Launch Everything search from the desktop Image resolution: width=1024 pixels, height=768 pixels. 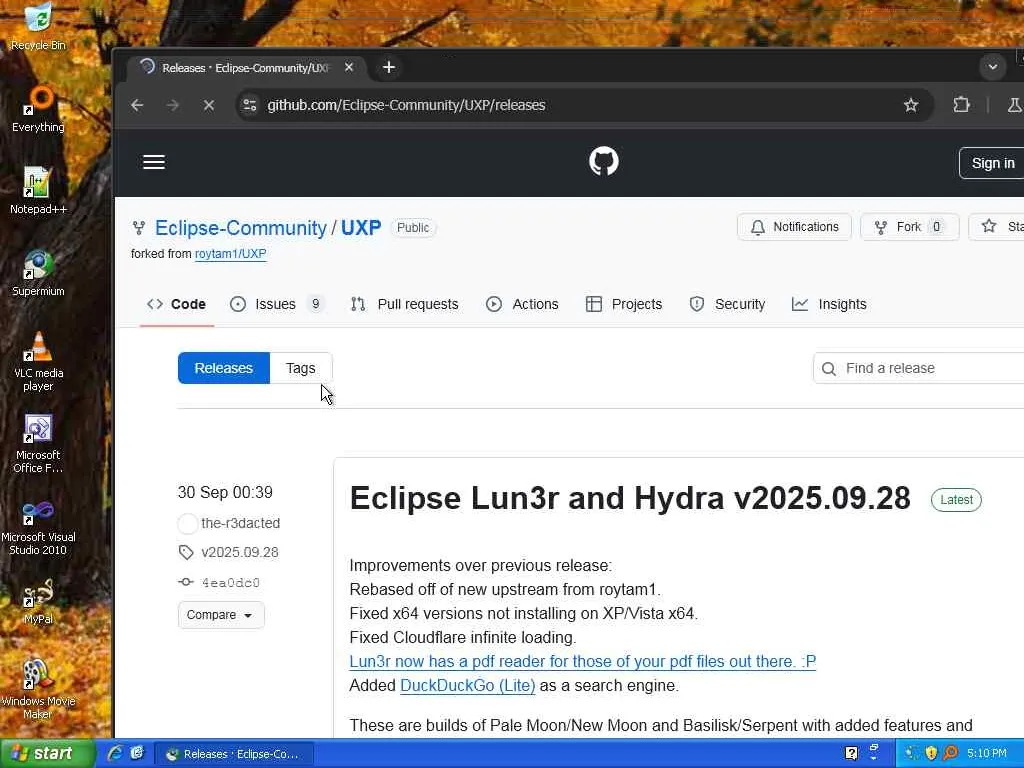click(x=38, y=108)
